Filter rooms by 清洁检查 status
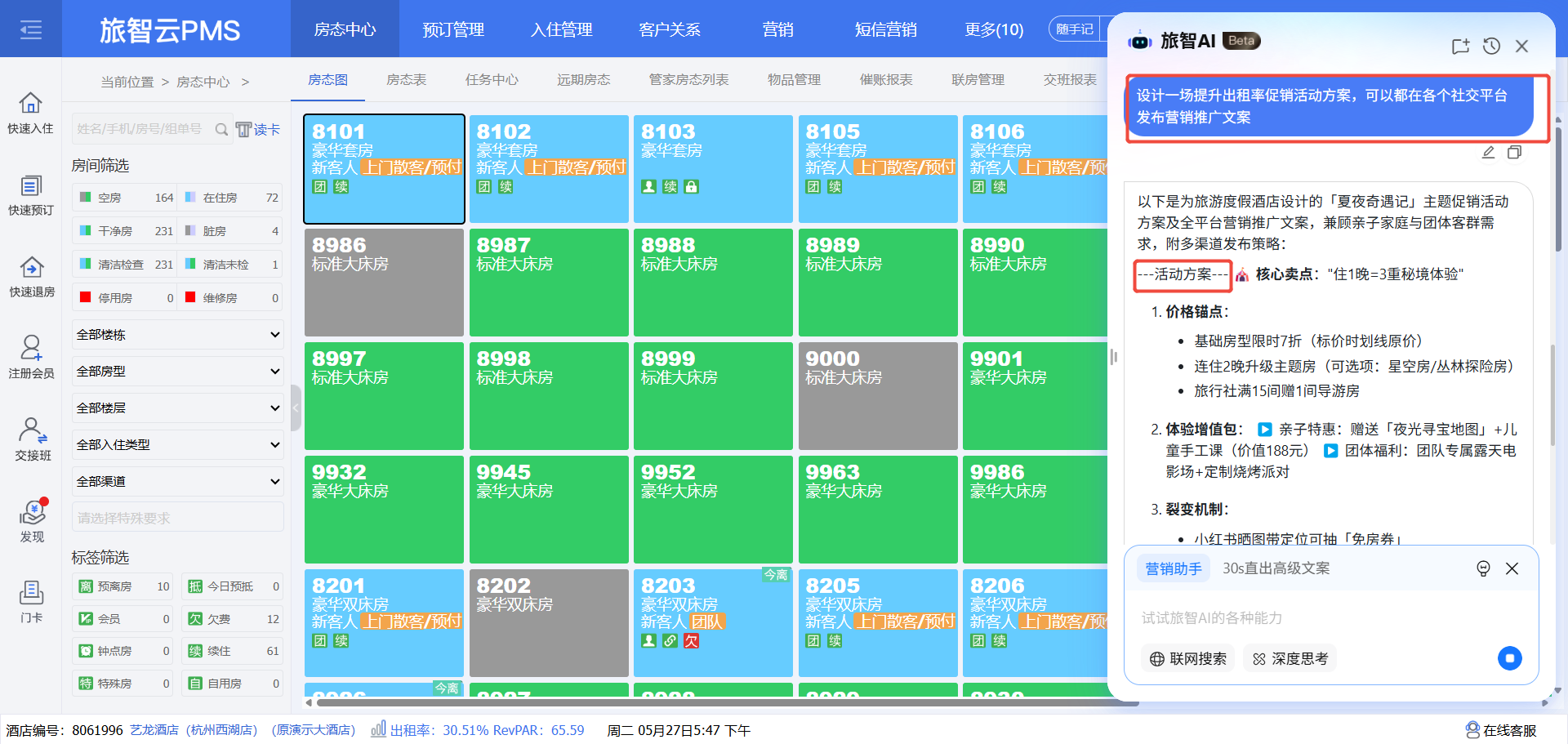 (x=125, y=265)
